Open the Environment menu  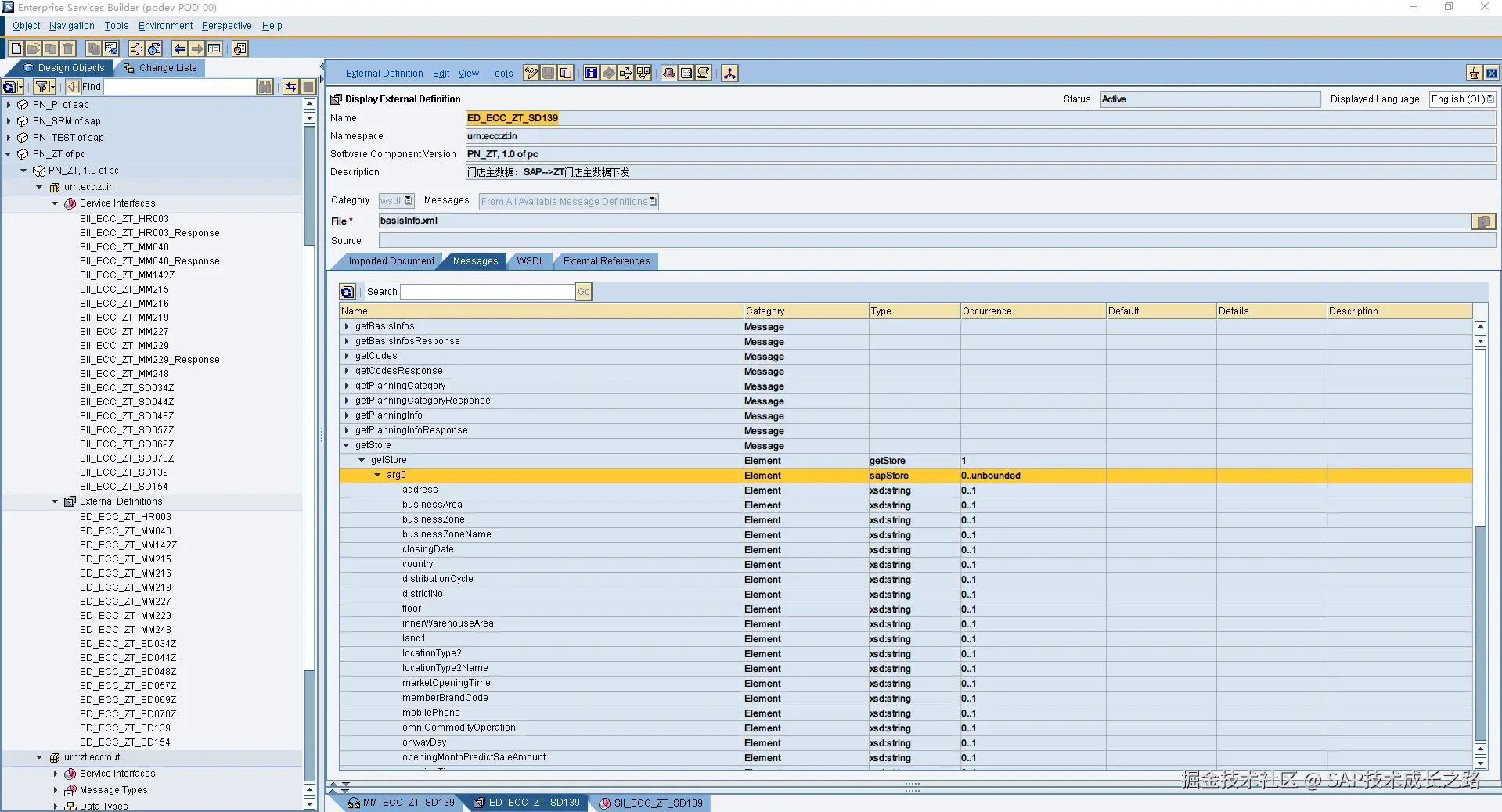(165, 26)
